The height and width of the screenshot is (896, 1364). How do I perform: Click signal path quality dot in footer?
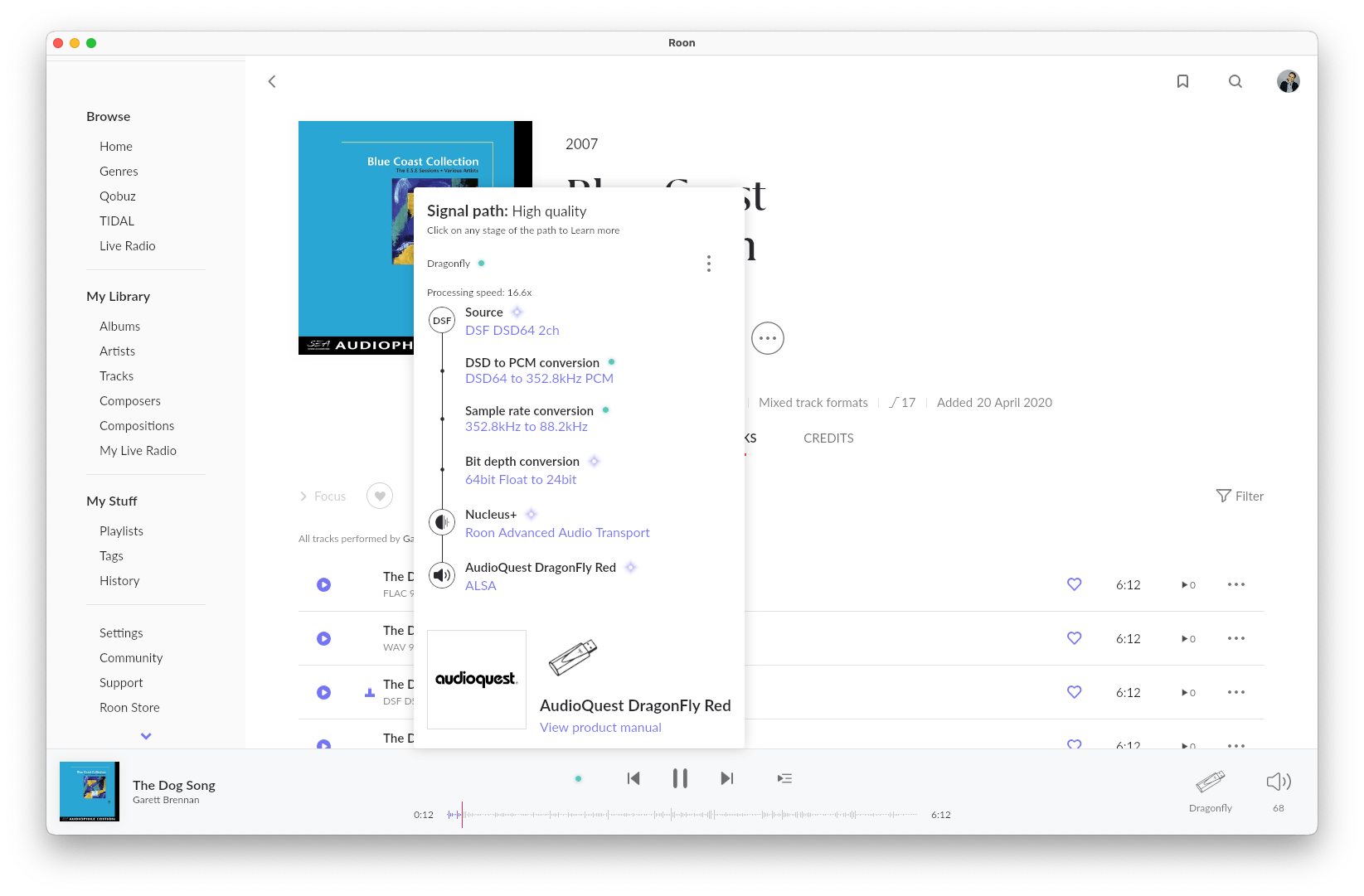coord(578,779)
